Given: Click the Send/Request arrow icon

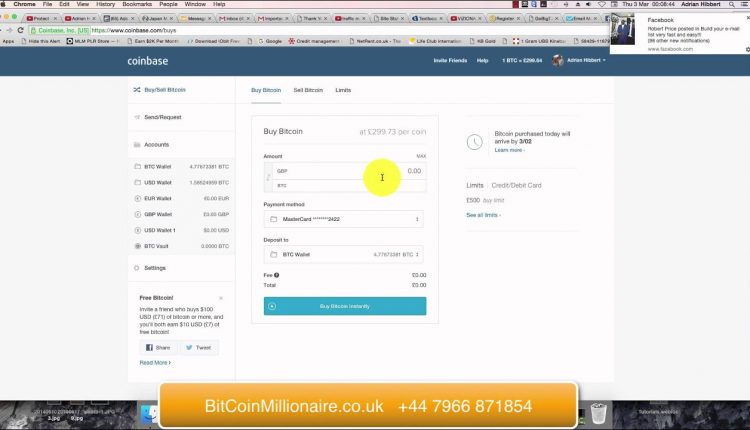Looking at the screenshot, I should click(x=137, y=117).
